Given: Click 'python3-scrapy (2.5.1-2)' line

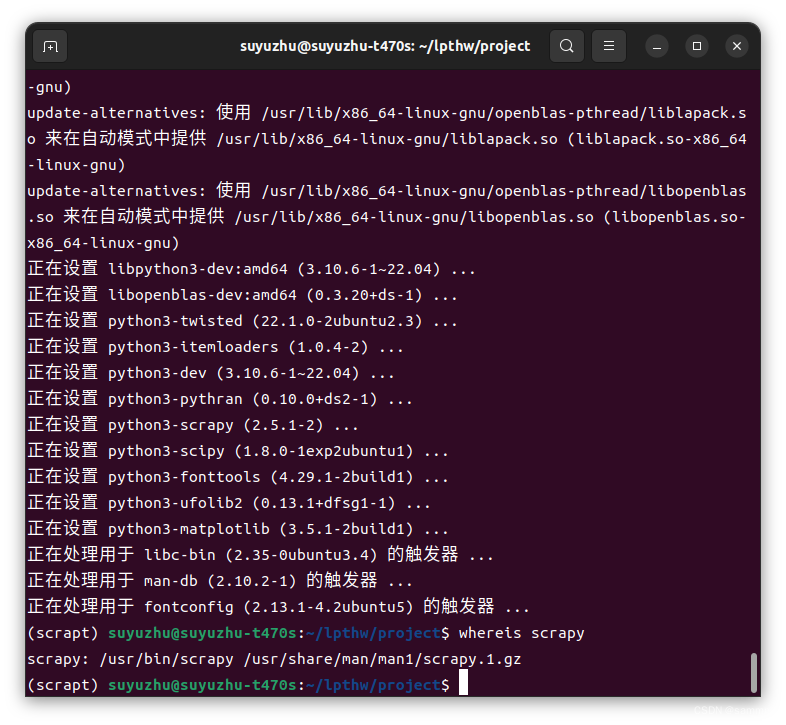Looking at the screenshot, I should pyautogui.click(x=193, y=425).
